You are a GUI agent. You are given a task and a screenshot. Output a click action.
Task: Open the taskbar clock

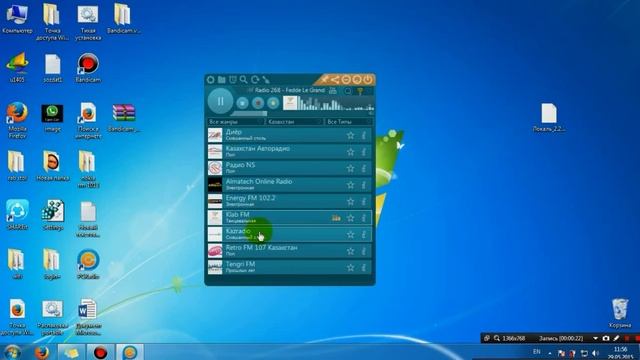[621, 353]
